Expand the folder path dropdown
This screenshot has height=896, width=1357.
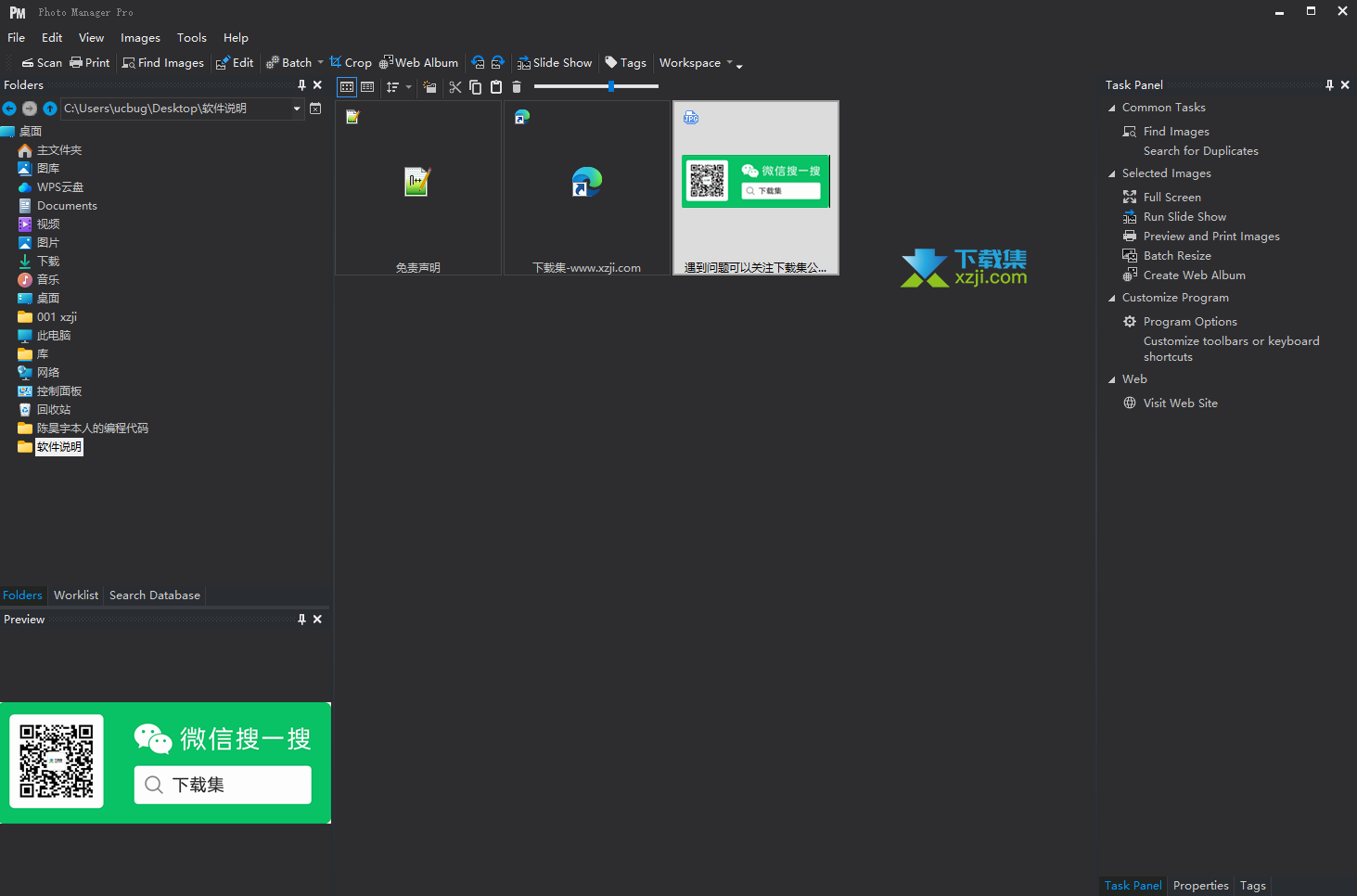[x=297, y=109]
